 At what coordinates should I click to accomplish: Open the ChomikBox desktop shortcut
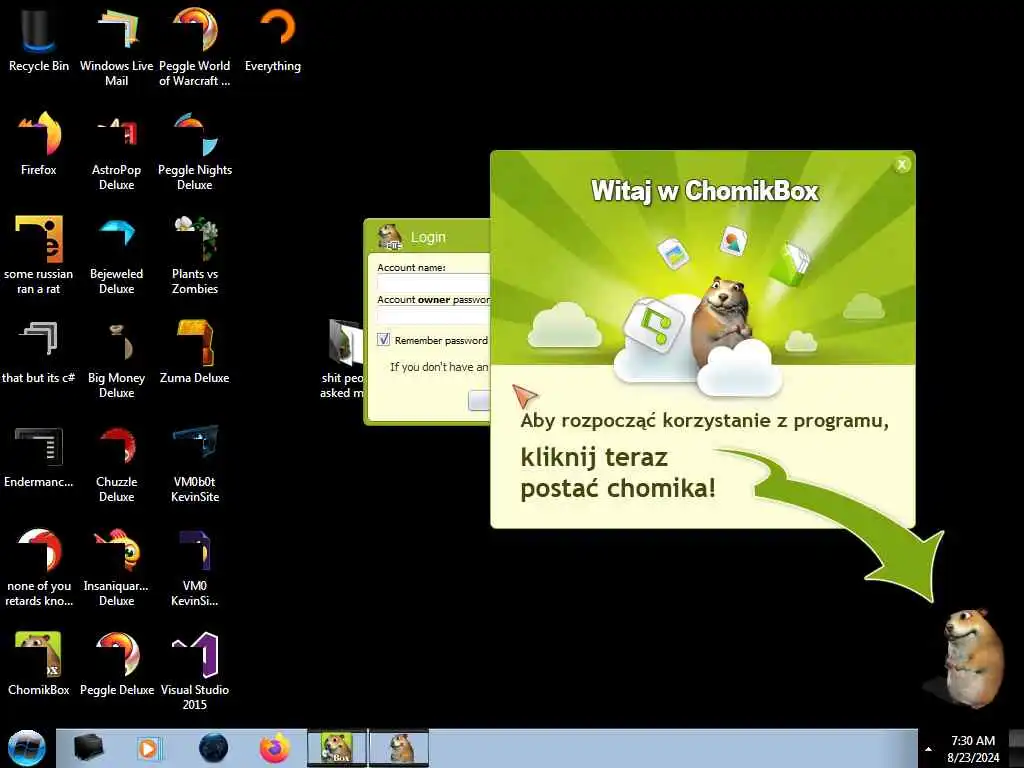click(39, 664)
